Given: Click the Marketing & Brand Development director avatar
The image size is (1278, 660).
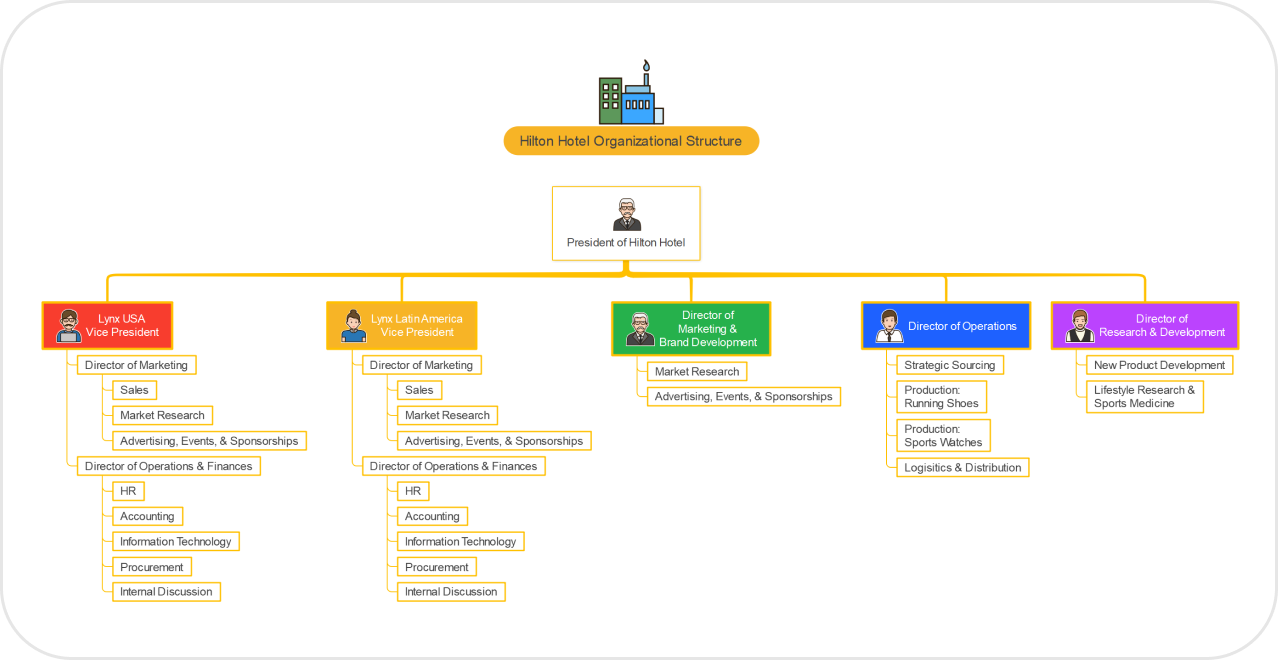Looking at the screenshot, I should [640, 329].
